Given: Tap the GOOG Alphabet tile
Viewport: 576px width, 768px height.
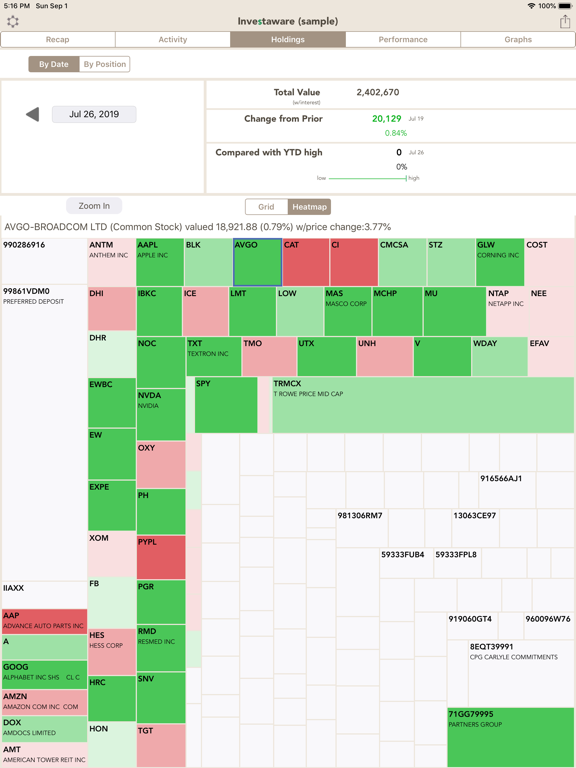Looking at the screenshot, I should coord(45,674).
